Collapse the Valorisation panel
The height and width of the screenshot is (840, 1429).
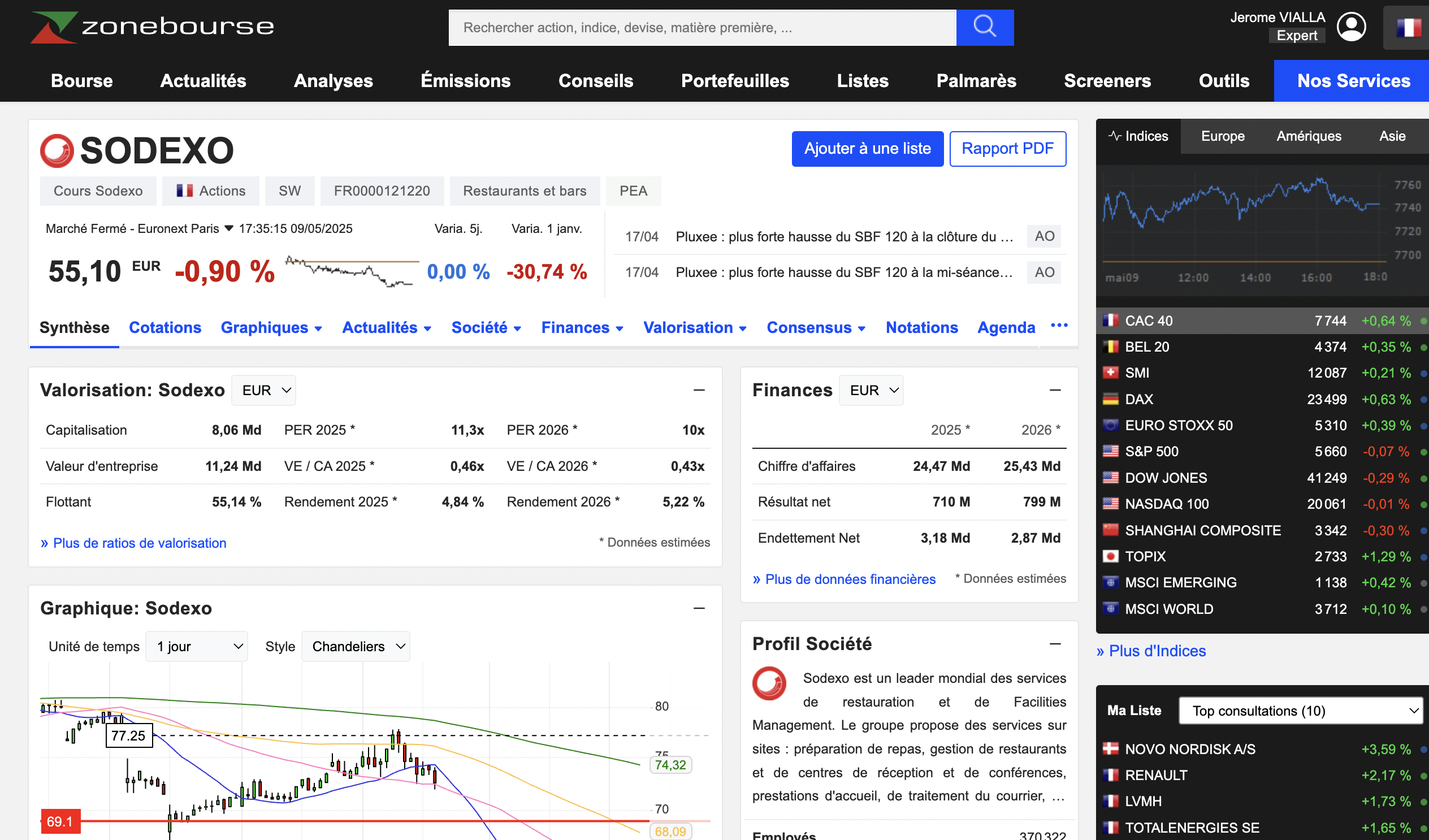[x=699, y=390]
